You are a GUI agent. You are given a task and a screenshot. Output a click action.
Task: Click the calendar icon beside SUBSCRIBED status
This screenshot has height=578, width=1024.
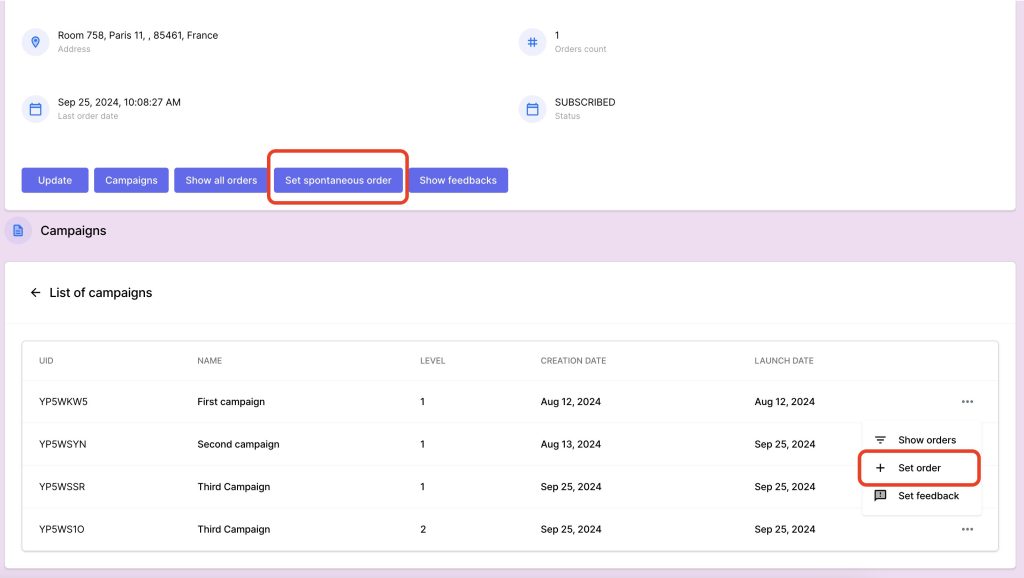point(532,109)
